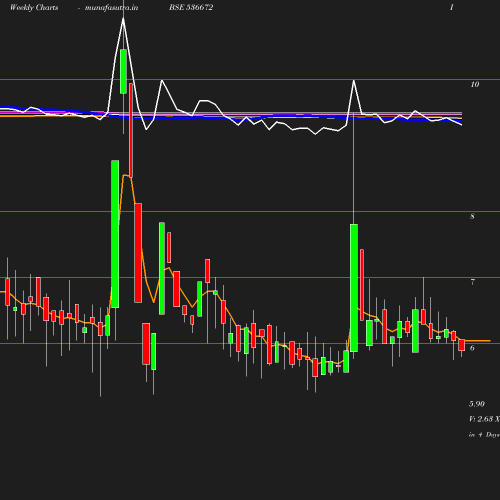The image size is (500, 500).
Task: Click the 'in 4 Days' text
Action: (484, 435)
